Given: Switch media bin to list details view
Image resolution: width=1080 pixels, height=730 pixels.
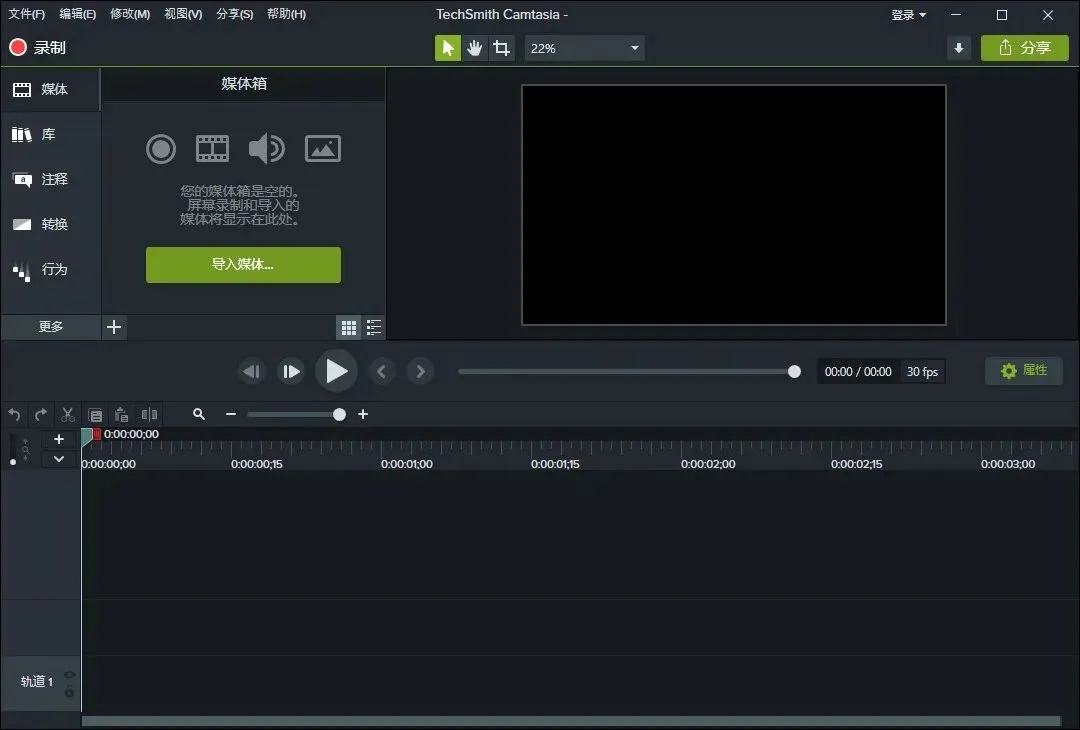Looking at the screenshot, I should coord(374,328).
